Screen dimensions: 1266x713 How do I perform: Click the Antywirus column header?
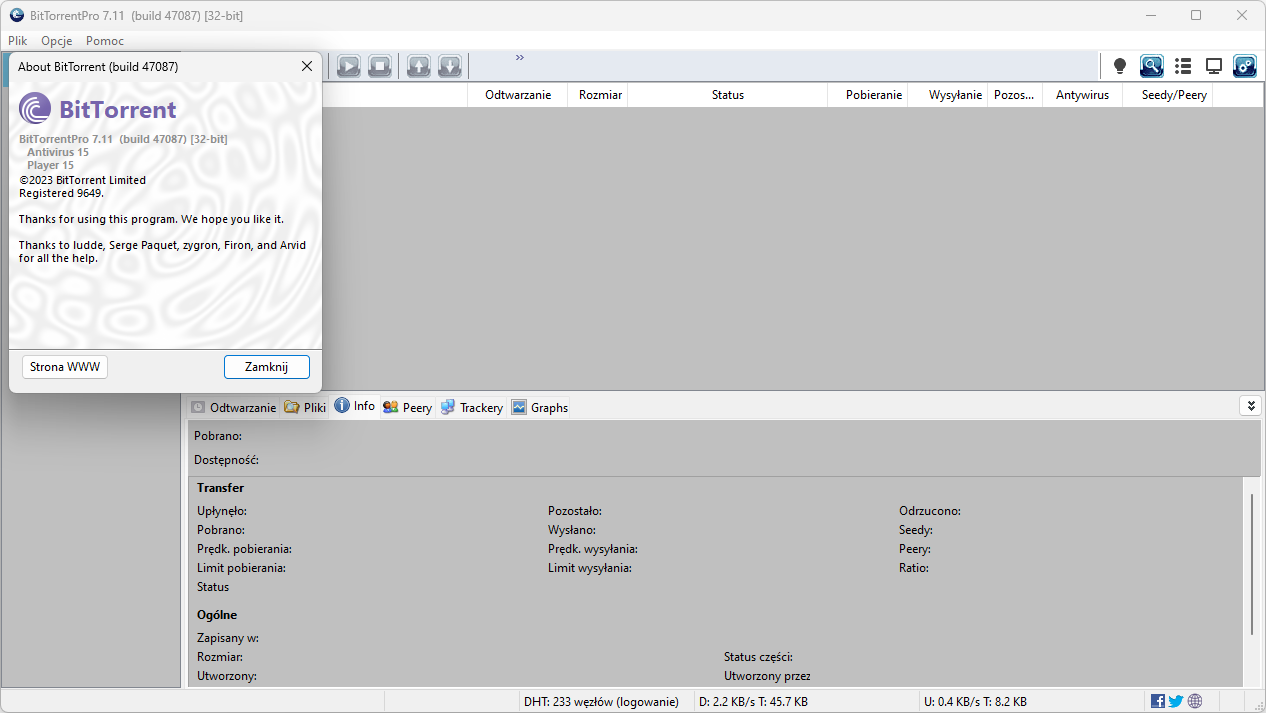click(x=1083, y=95)
